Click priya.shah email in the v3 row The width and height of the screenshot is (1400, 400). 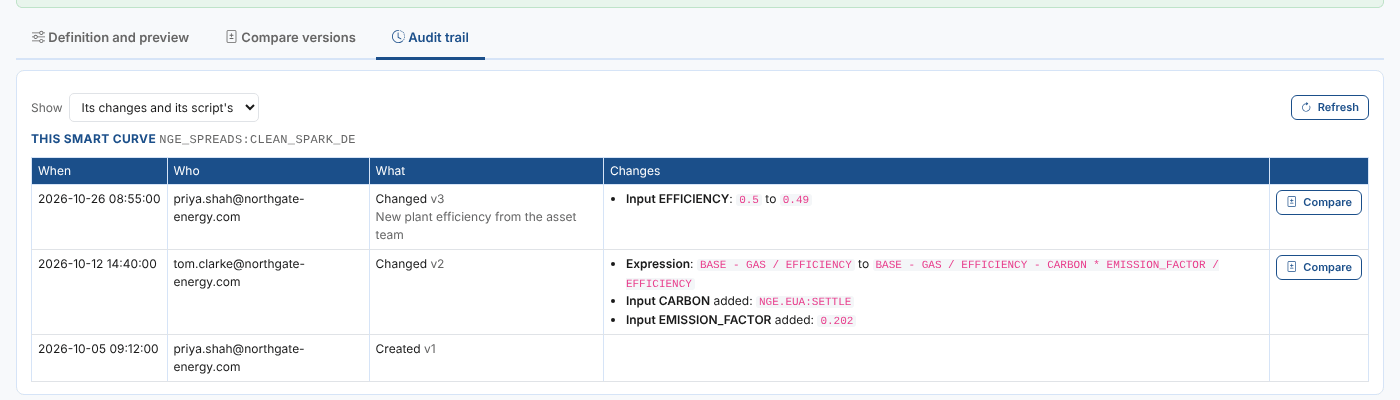pyautogui.click(x=239, y=208)
